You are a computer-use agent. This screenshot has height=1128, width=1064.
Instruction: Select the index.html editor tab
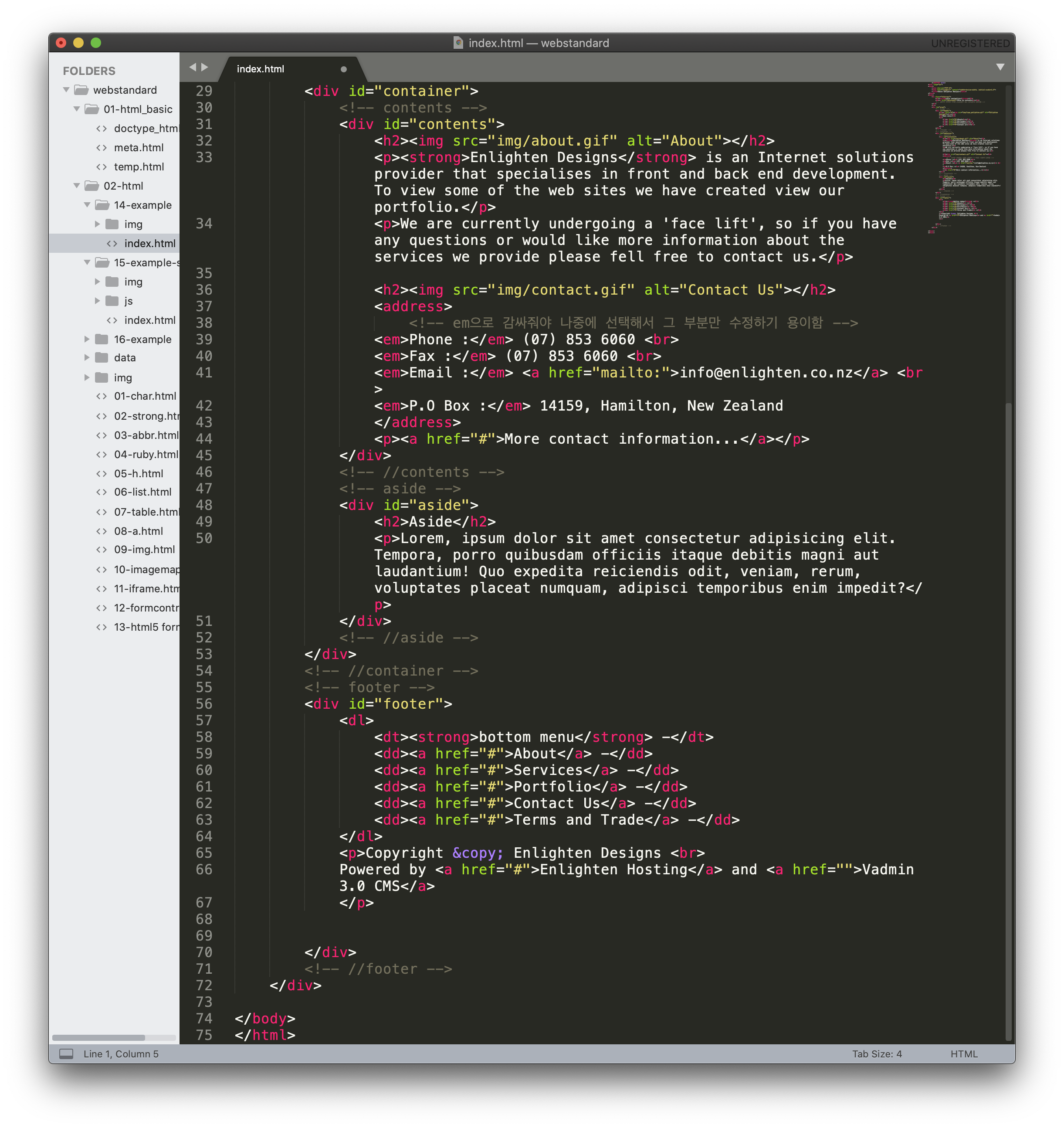(x=260, y=69)
